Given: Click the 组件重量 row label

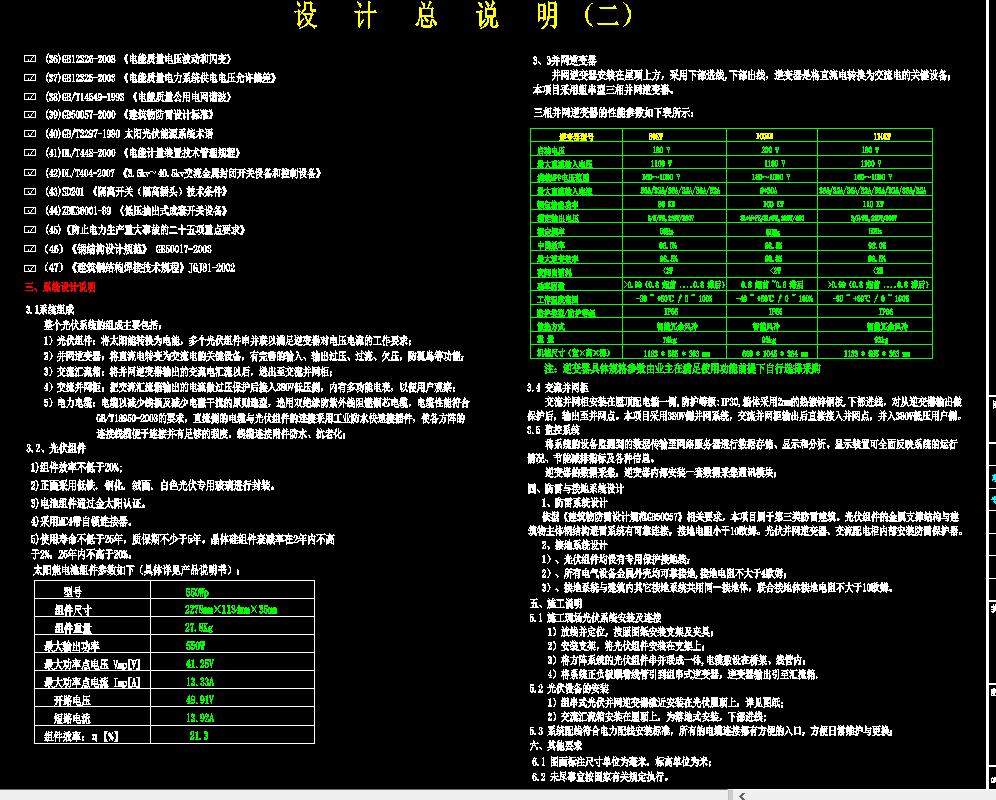Looking at the screenshot, I should click(x=73, y=628).
